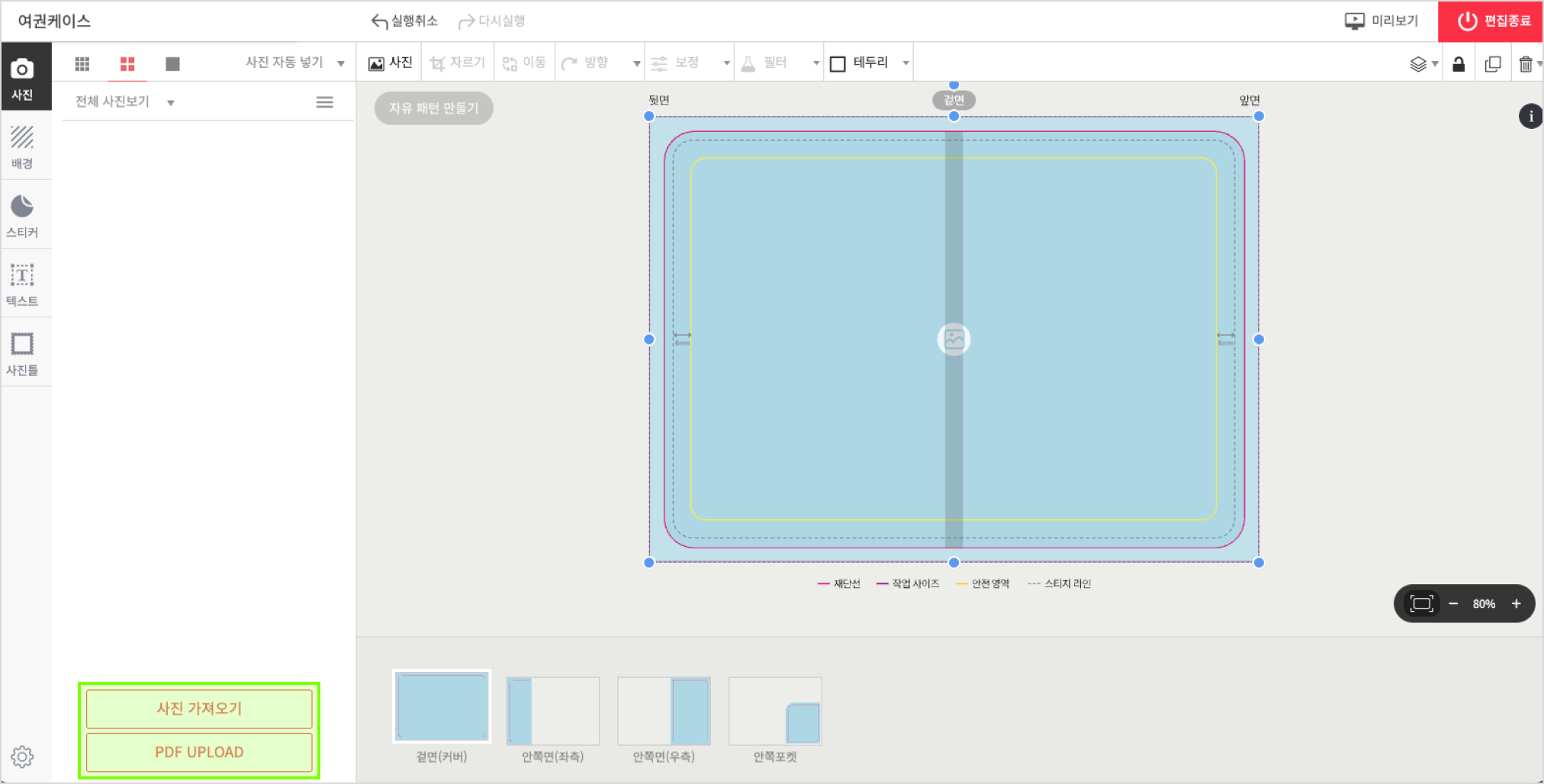The width and height of the screenshot is (1544, 784).
Task: Switch to the grid layout view toggle
Action: [x=82, y=63]
